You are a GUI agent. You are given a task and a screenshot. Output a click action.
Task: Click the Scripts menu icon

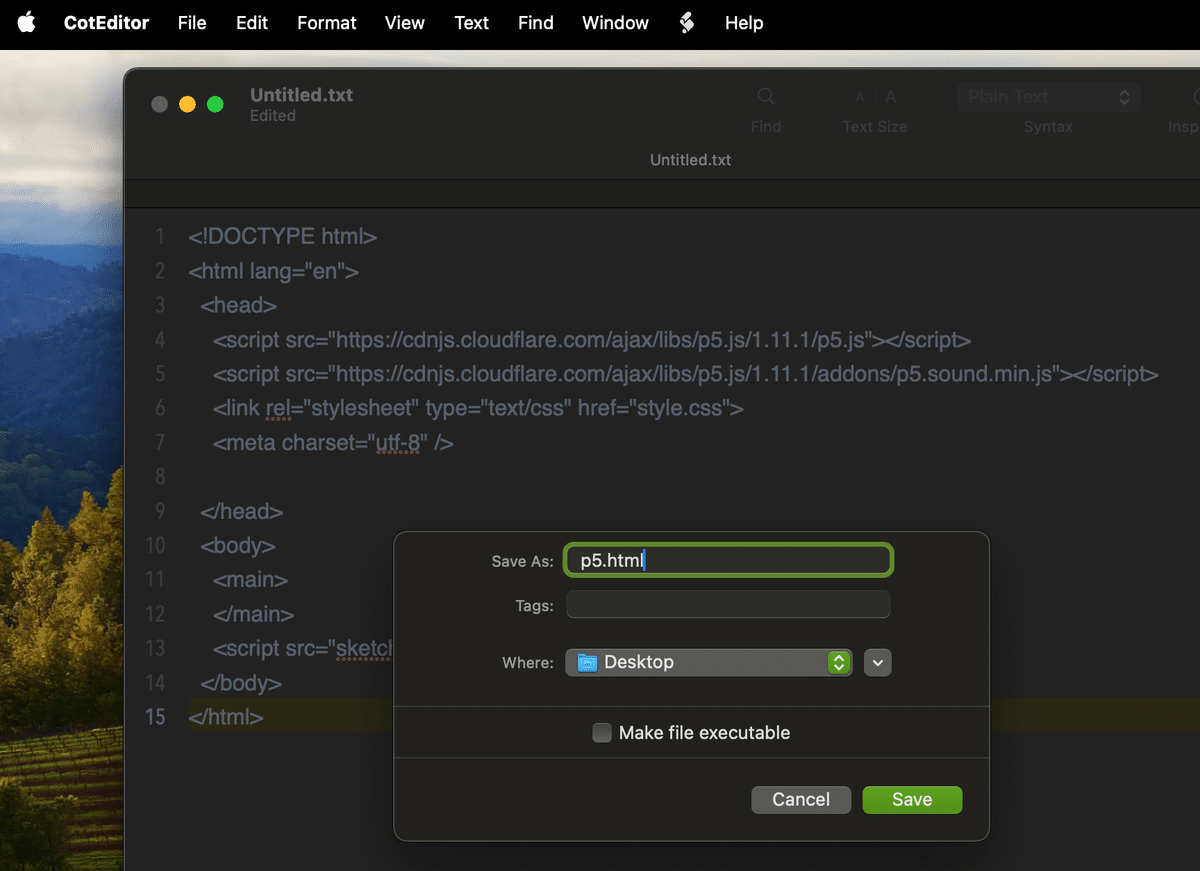(x=686, y=22)
